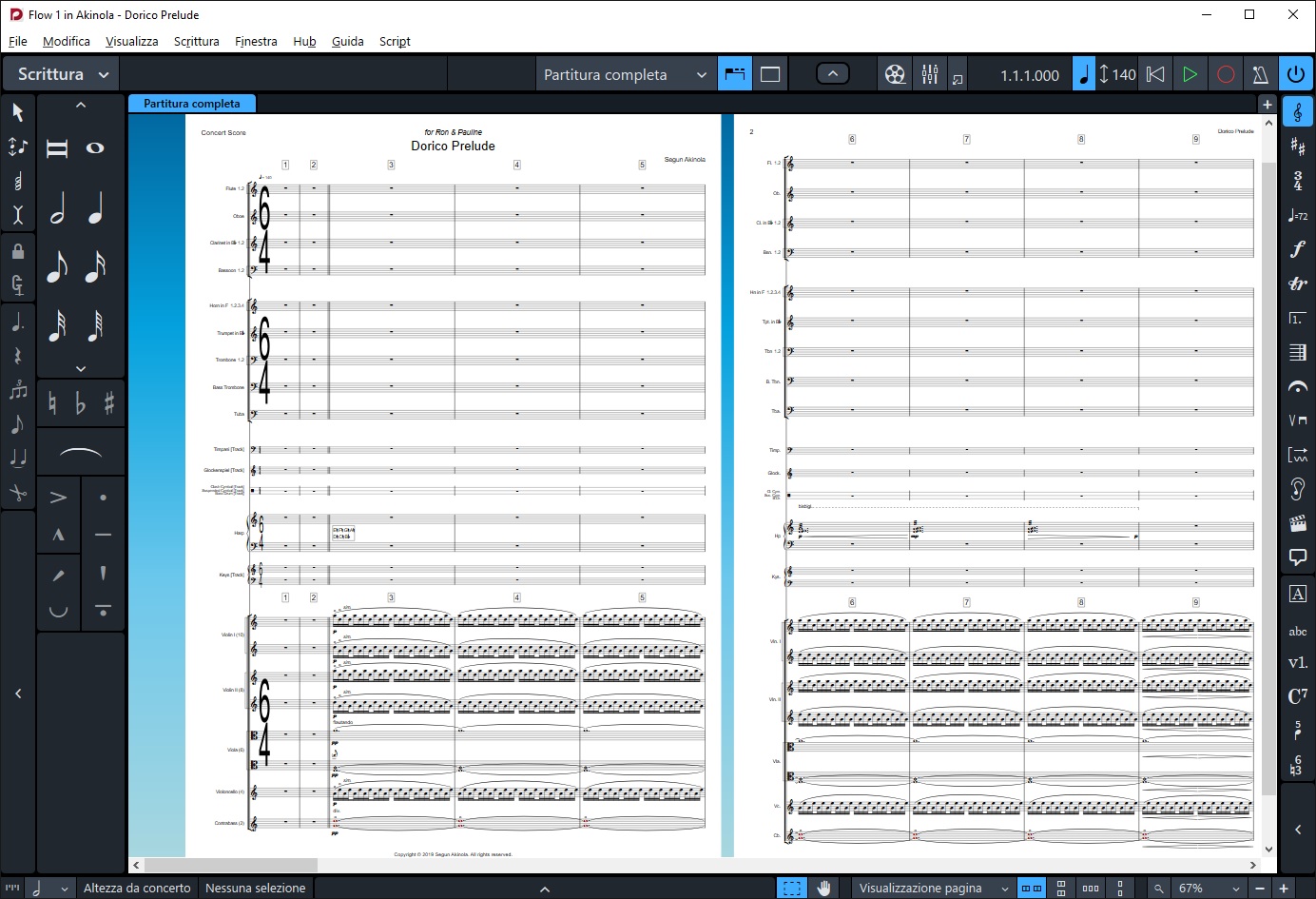Screen dimensions: 1316x899
Task: Toggle grace note input
Action: (x=17, y=424)
